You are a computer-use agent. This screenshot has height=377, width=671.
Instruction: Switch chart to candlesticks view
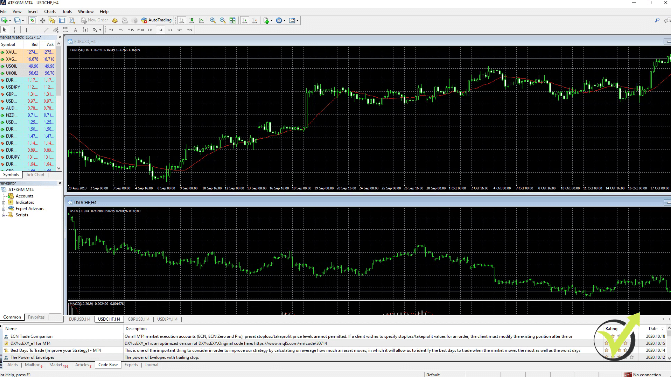click(x=191, y=20)
